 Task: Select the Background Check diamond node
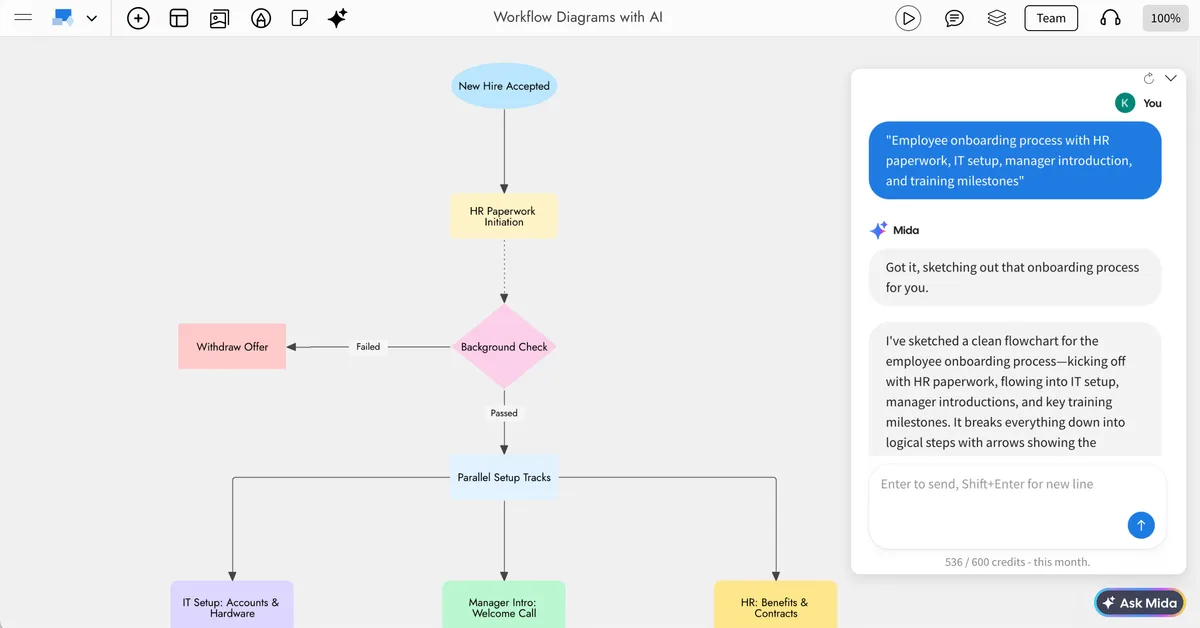504,347
